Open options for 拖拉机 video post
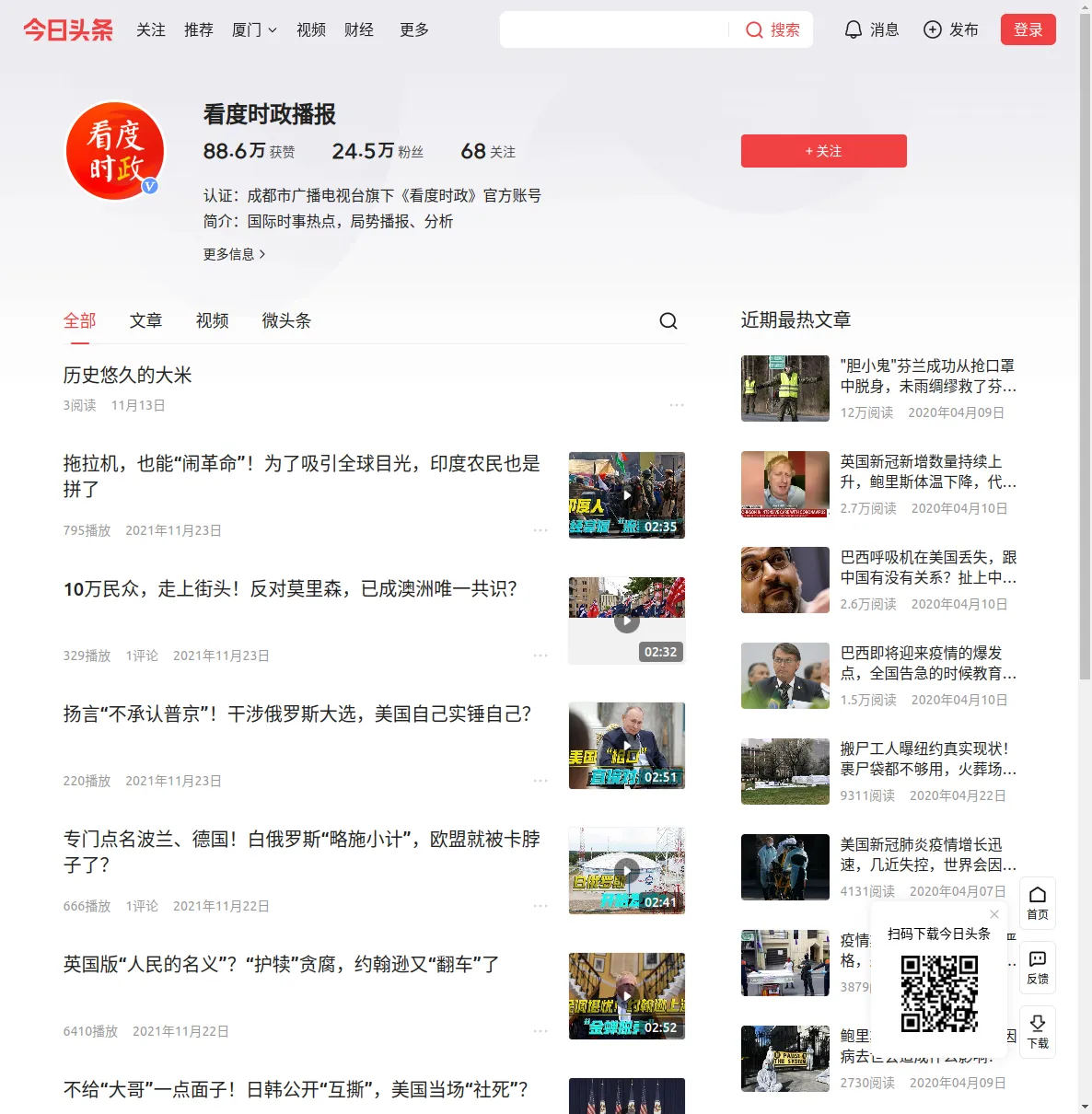 [x=540, y=530]
